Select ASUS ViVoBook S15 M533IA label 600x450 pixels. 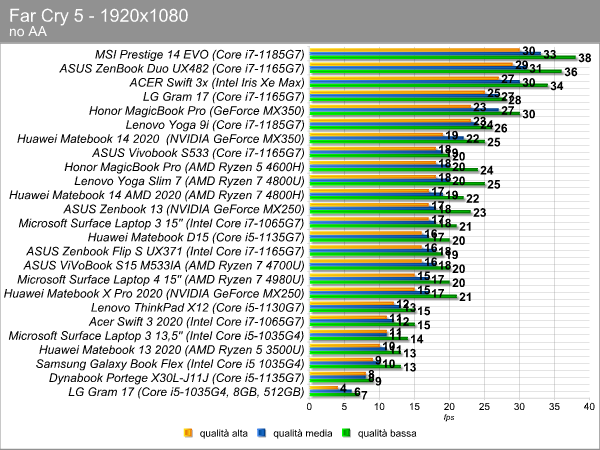click(x=164, y=266)
